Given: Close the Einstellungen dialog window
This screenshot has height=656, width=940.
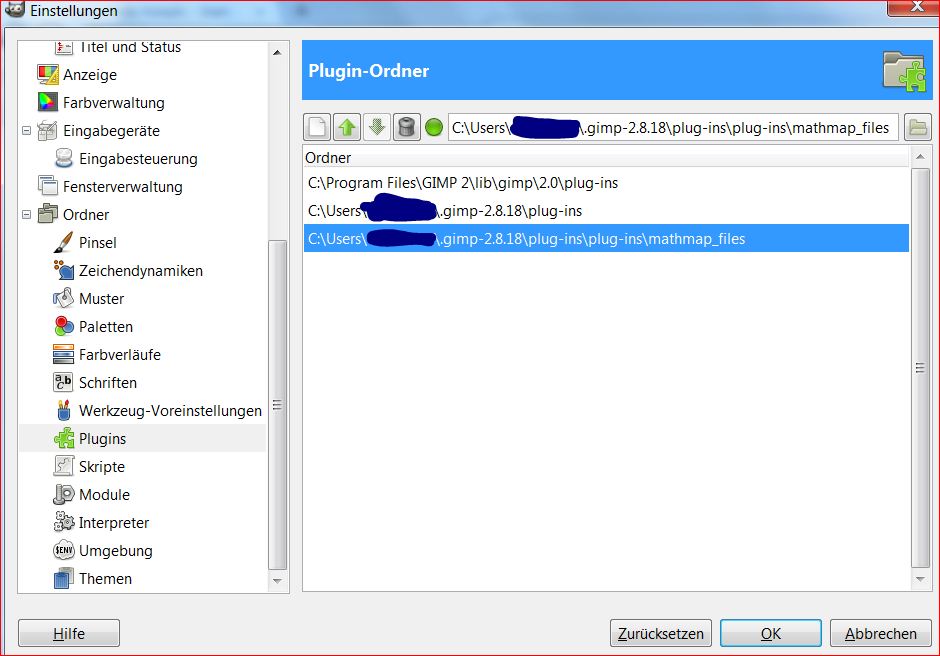Looking at the screenshot, I should point(916,7).
